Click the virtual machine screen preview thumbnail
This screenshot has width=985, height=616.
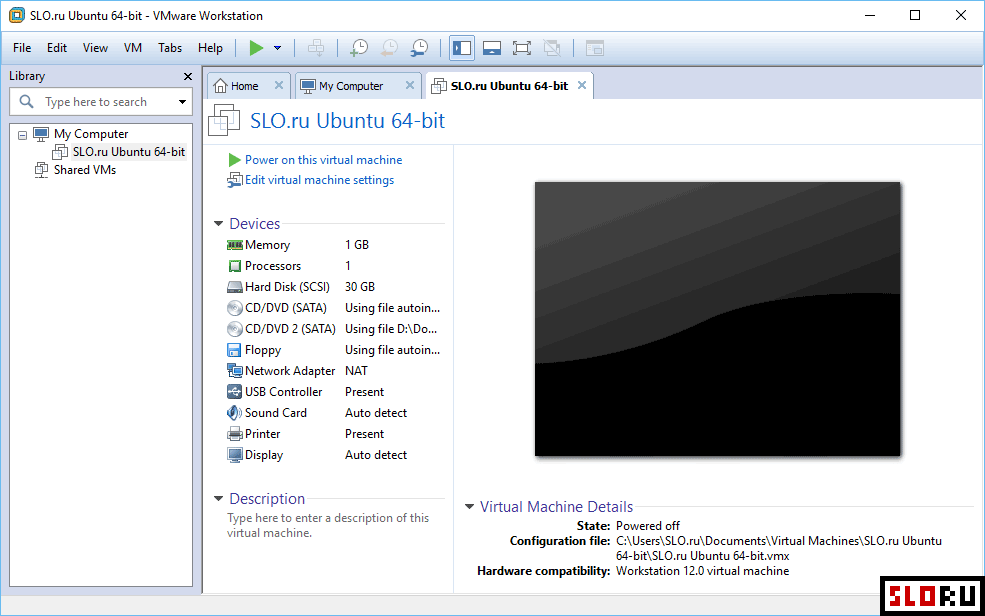717,319
